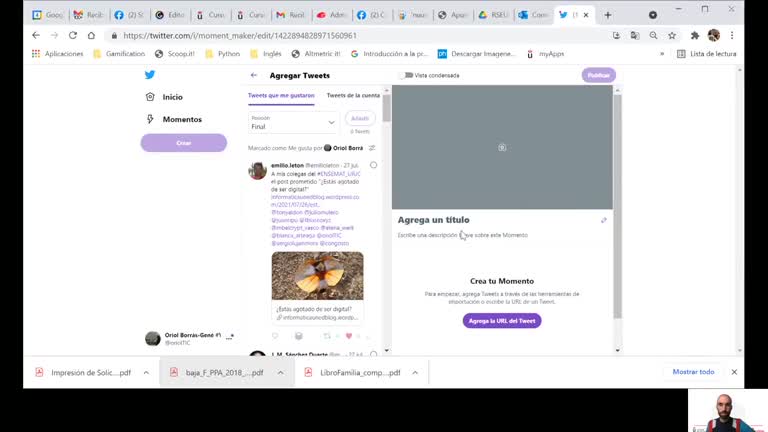Click the Oriol Borrás-Gené account avatar
The image size is (768, 432).
pyautogui.click(x=153, y=338)
